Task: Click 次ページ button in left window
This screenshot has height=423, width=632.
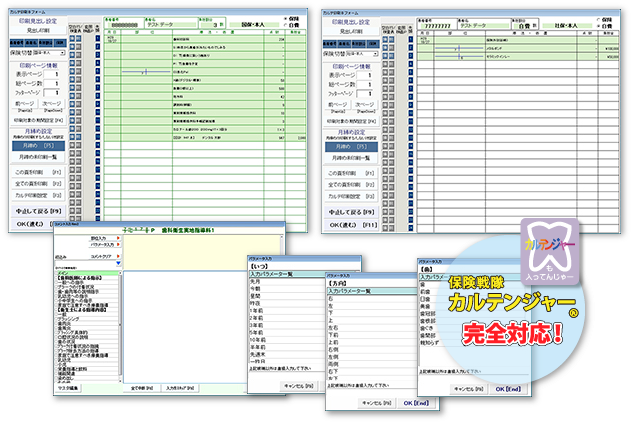Action: click(52, 104)
